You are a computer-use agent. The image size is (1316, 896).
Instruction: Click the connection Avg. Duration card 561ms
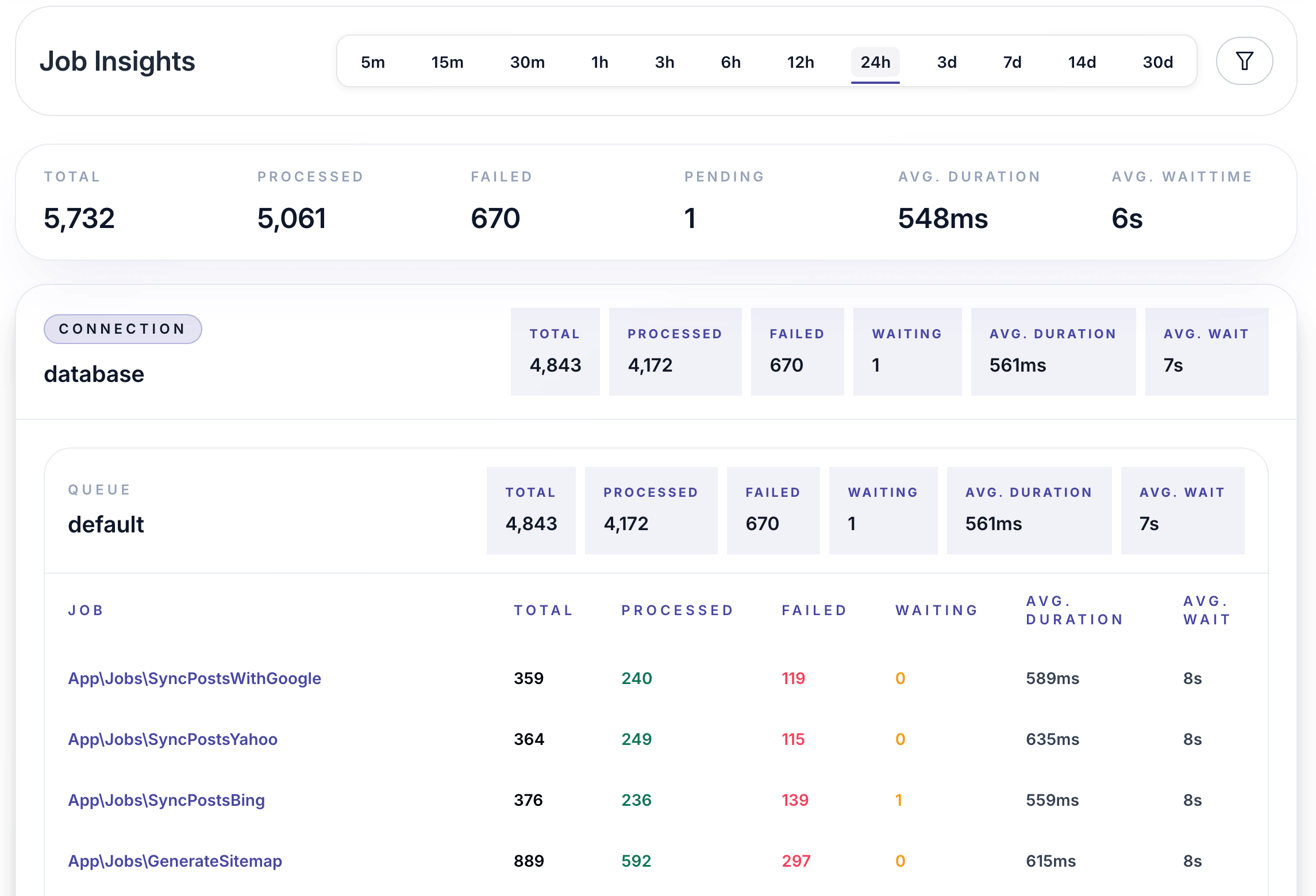(1053, 352)
